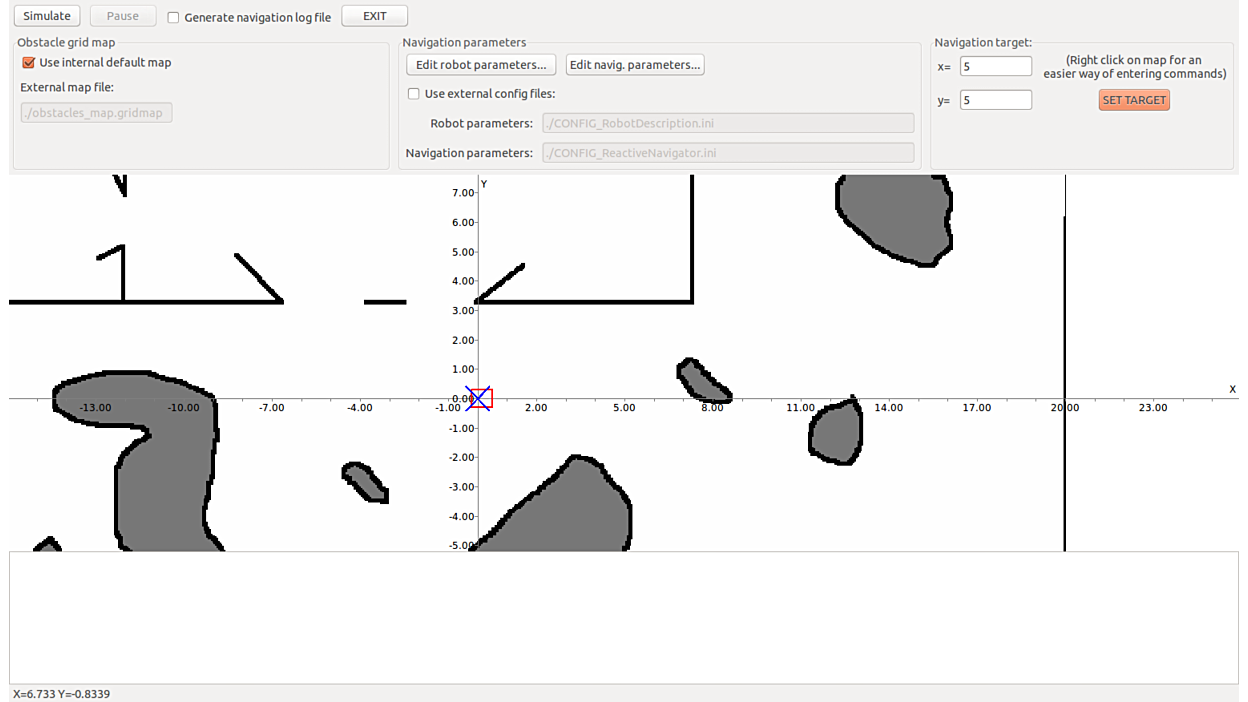Uncheck Use internal default map
Viewport: 1248px width, 702px height.
click(x=29, y=62)
